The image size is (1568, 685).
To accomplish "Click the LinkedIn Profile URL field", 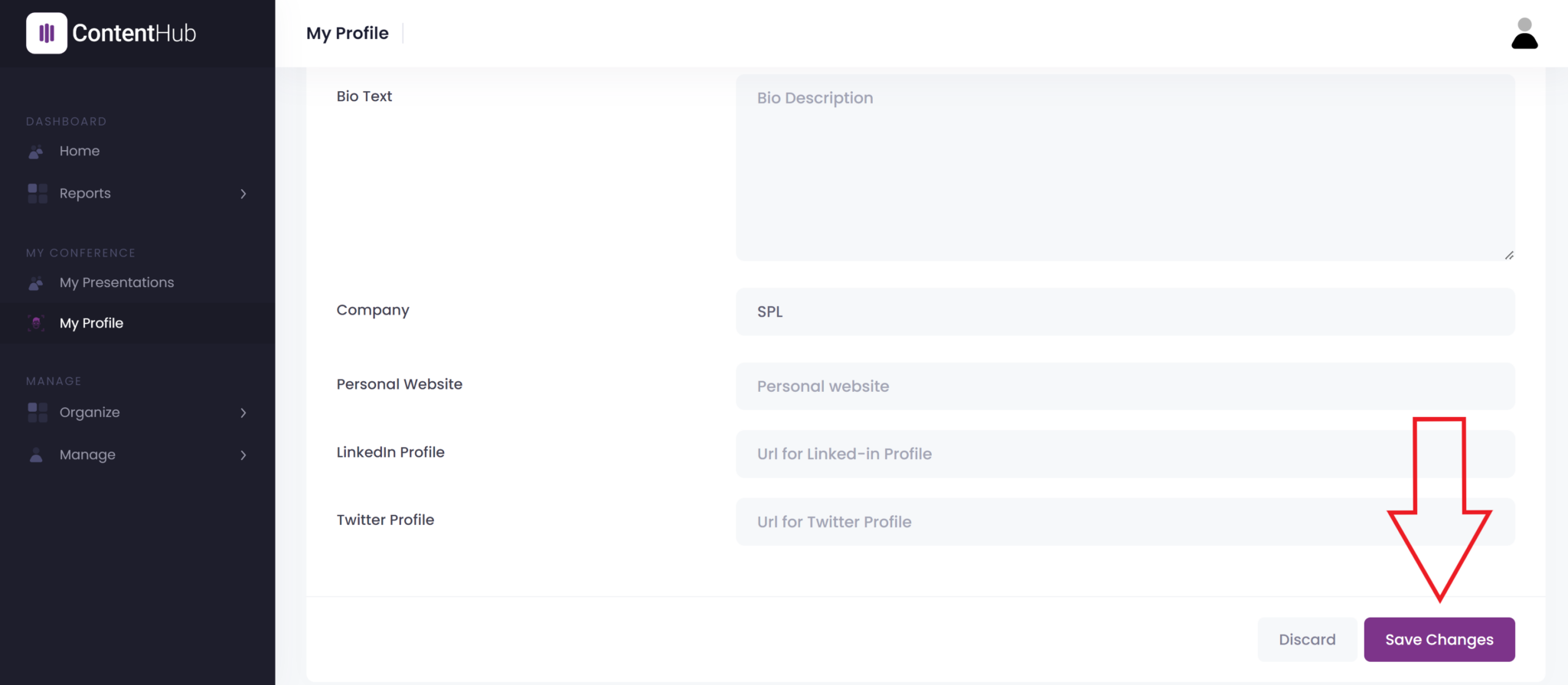I will coord(1072,454).
